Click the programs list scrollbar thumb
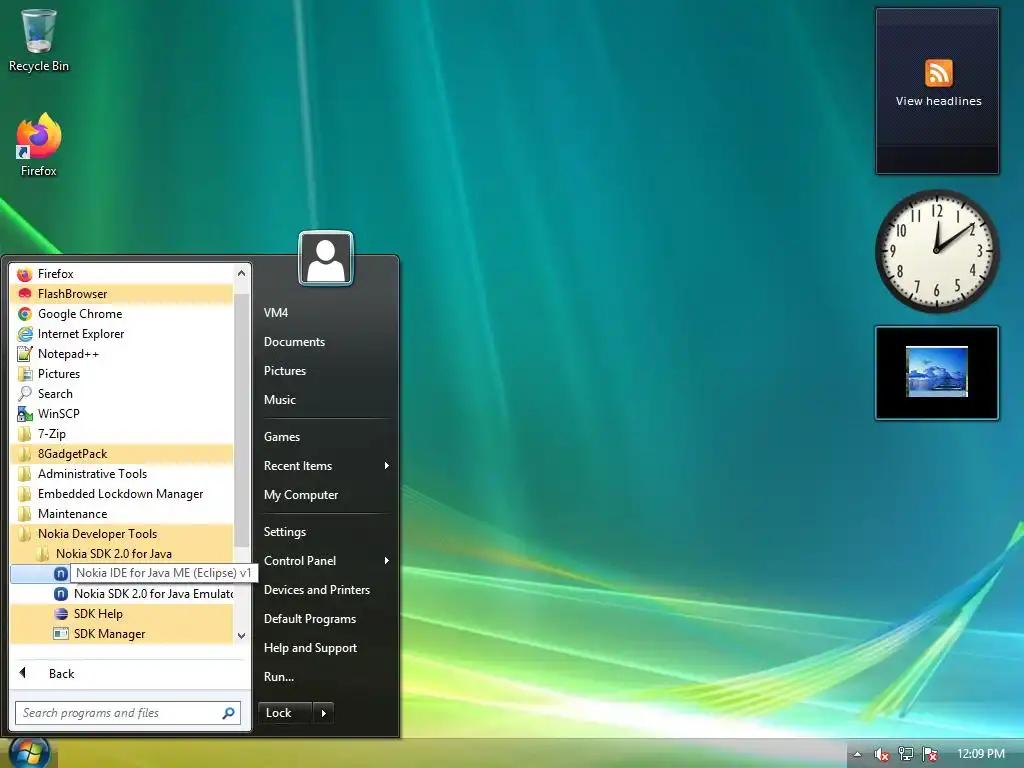1024x768 pixels. coord(242,420)
